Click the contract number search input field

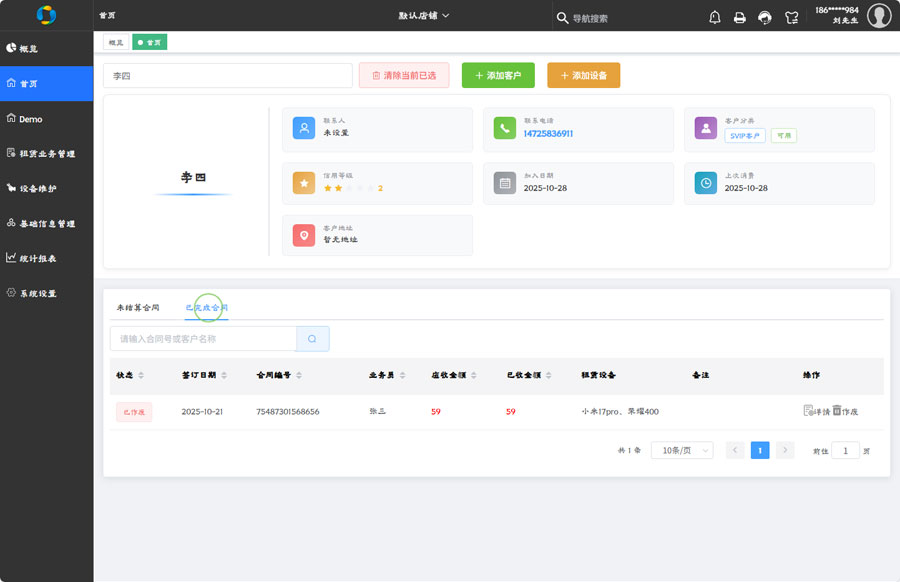[203, 339]
